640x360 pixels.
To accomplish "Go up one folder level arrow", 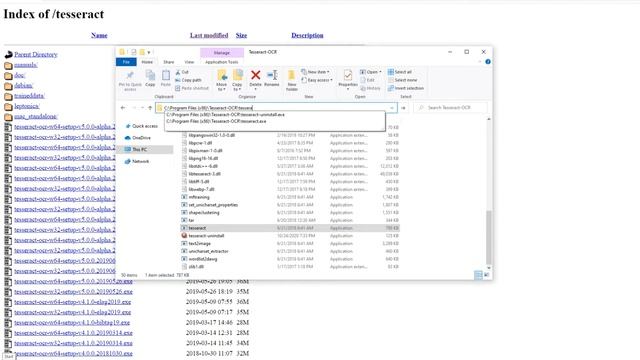I will (x=150, y=108).
